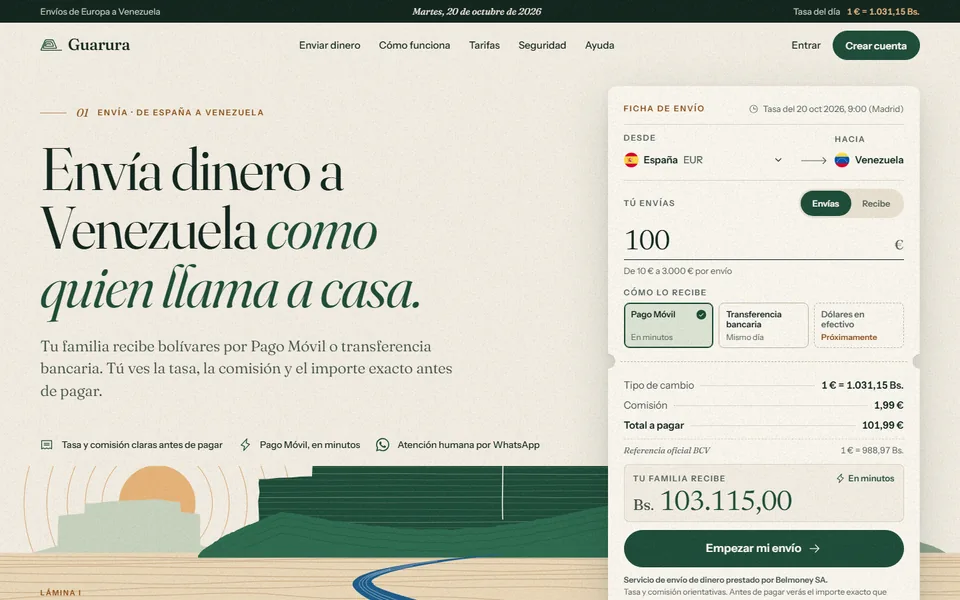The height and width of the screenshot is (600, 960).
Task: Click the Guarura logo icon
Action: pyautogui.click(x=51, y=45)
